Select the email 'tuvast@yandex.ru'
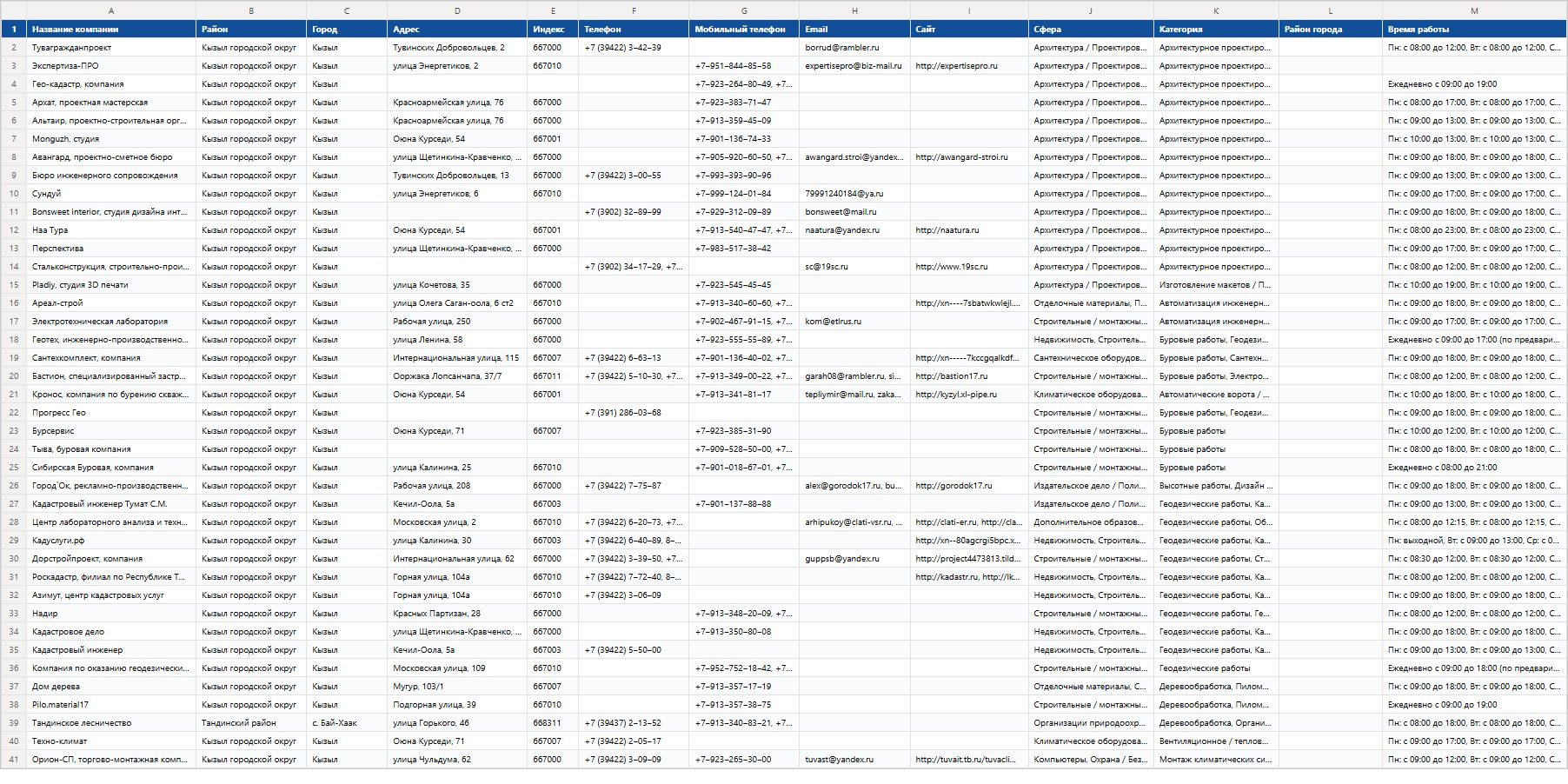The width and height of the screenshot is (1568, 784). [854, 760]
